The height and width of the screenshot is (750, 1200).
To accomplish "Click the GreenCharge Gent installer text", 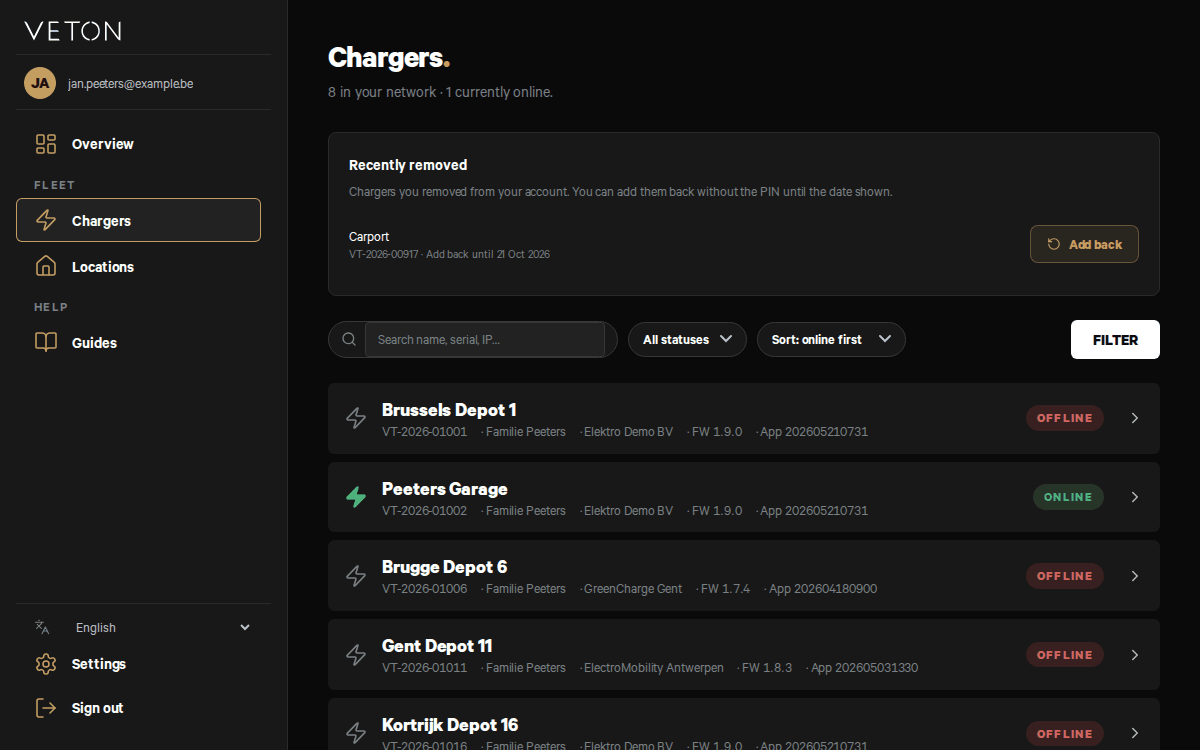I will click(633, 589).
